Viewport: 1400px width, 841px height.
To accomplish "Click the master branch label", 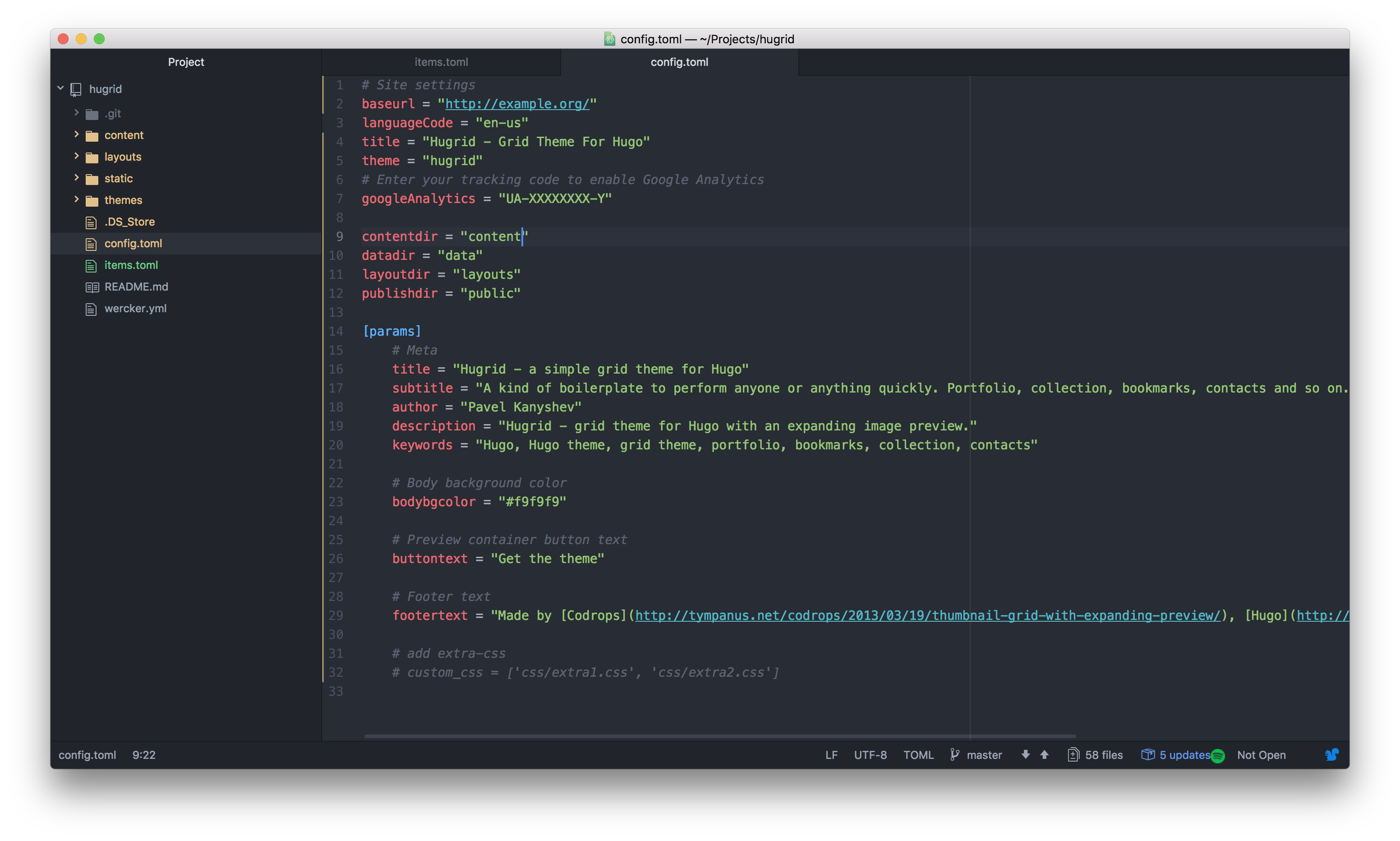I will (x=984, y=755).
